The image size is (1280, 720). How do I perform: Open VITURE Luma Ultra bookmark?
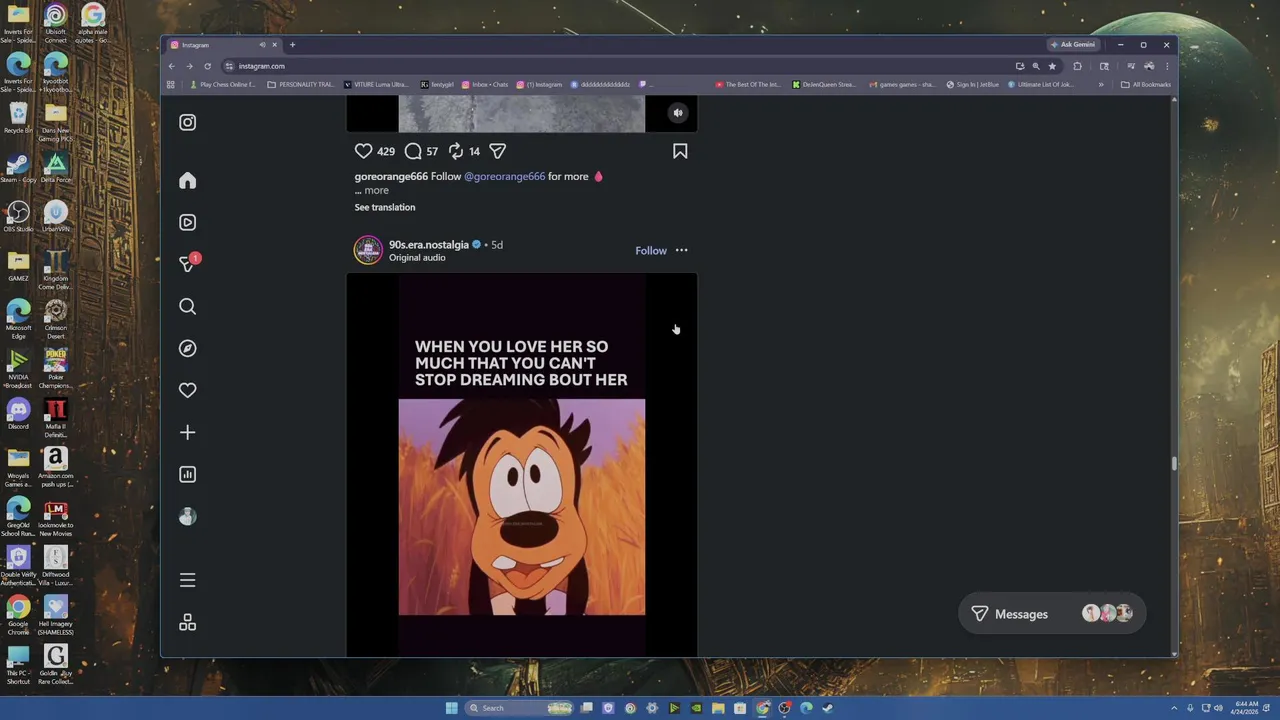[x=376, y=85]
